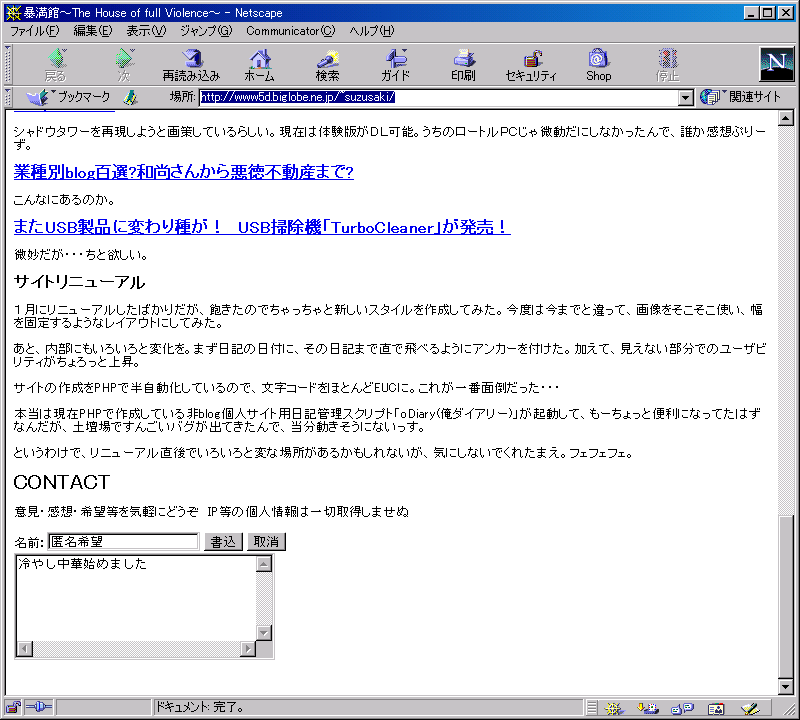This screenshot has width=800, height=720.
Task: Click the textarea scroll up arrow
Action: [264, 564]
